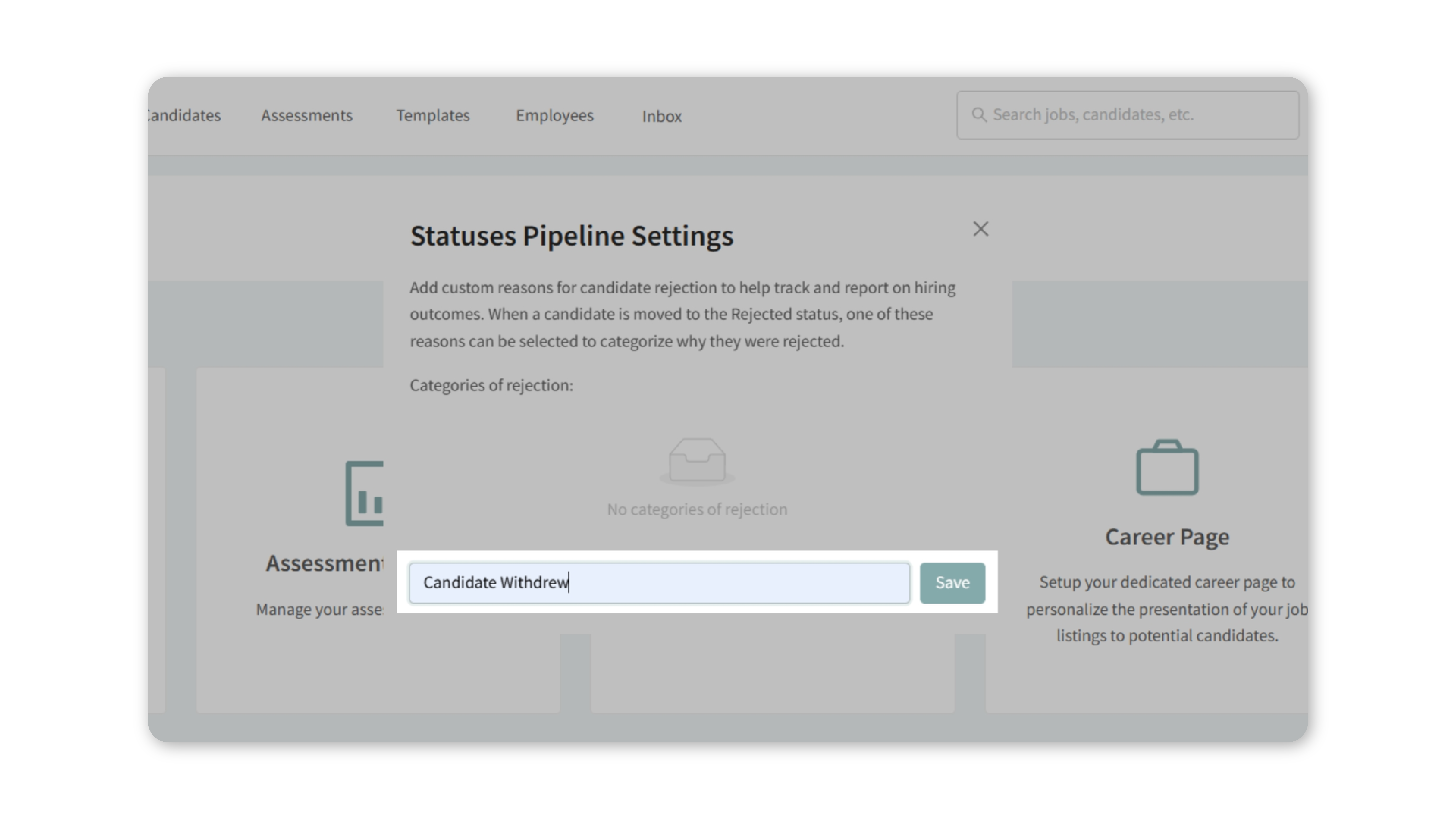Focus the Candidate Withdrew text field

[660, 583]
